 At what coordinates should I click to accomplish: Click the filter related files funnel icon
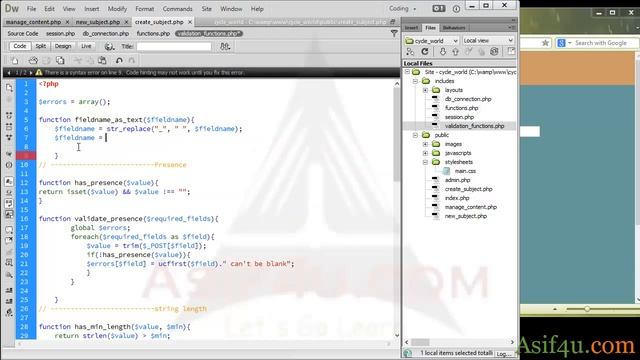point(394,33)
